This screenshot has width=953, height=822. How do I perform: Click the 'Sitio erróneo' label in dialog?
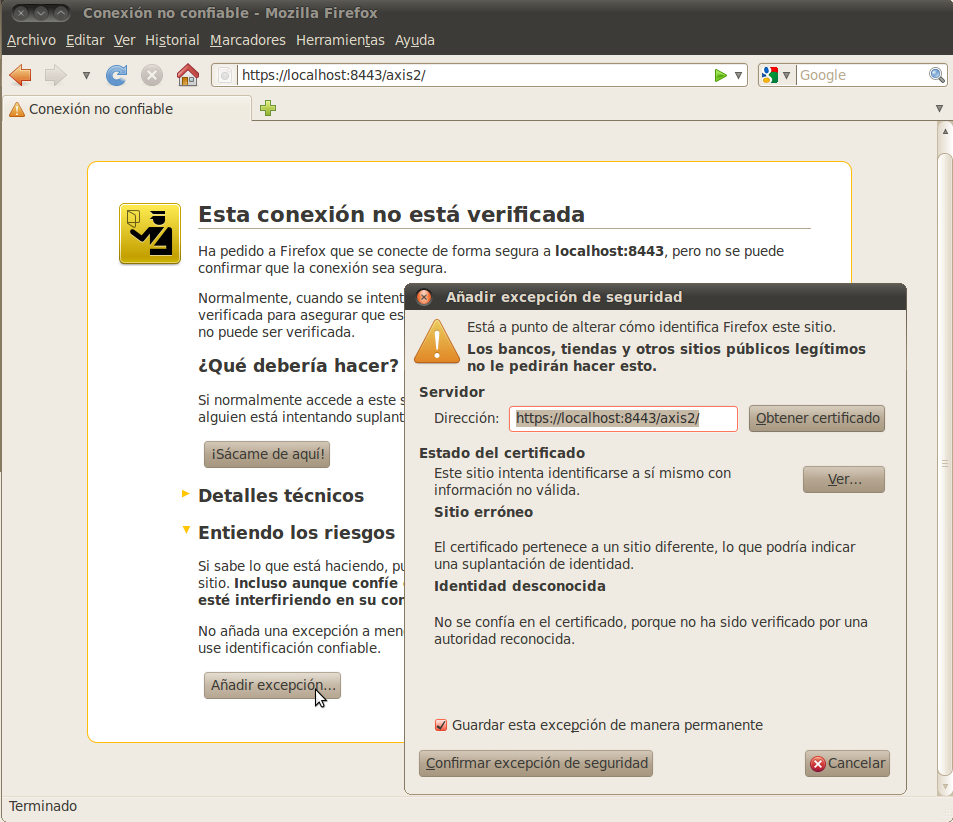pyautogui.click(x=483, y=512)
